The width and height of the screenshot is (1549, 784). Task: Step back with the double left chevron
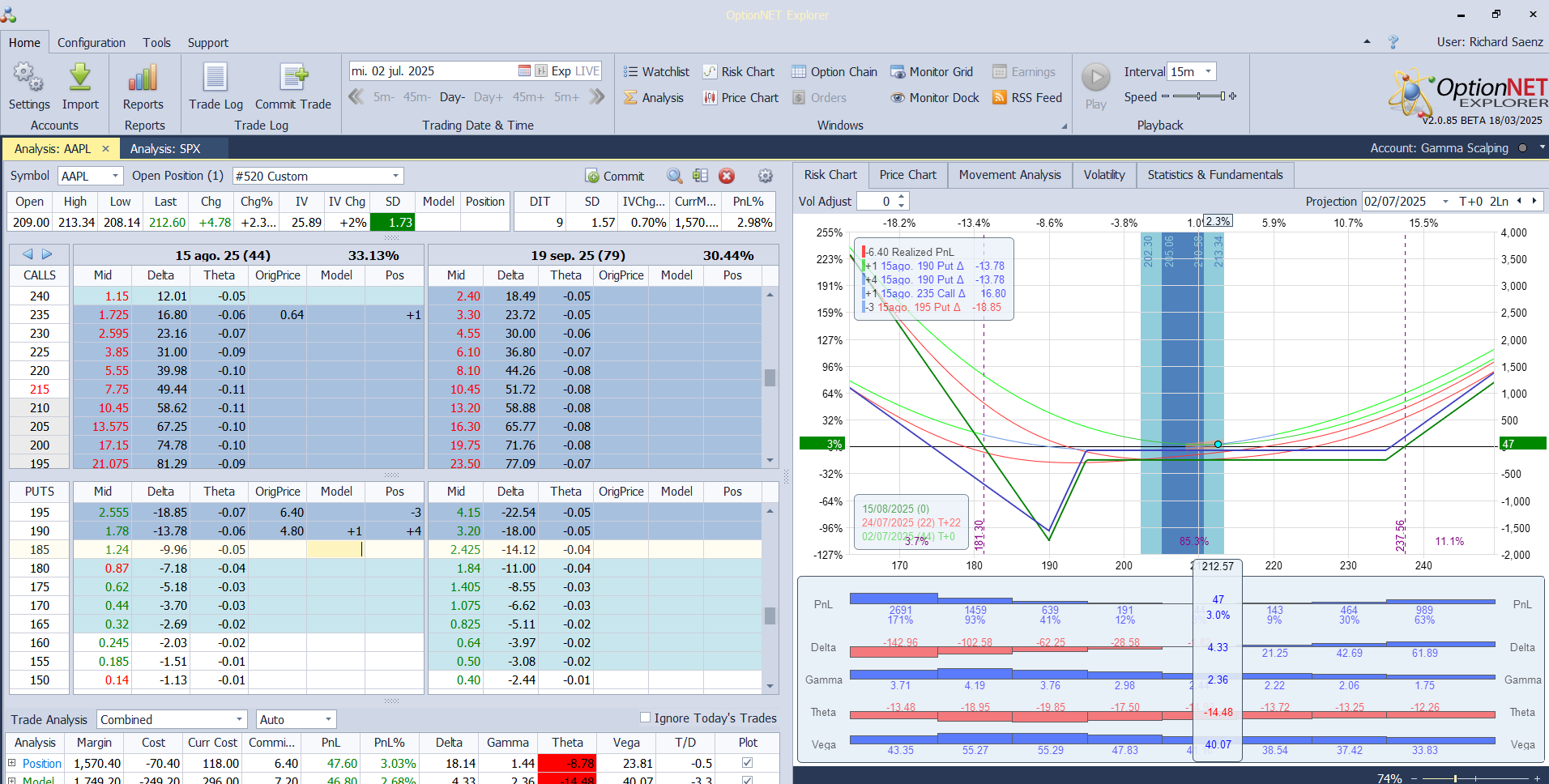click(356, 97)
